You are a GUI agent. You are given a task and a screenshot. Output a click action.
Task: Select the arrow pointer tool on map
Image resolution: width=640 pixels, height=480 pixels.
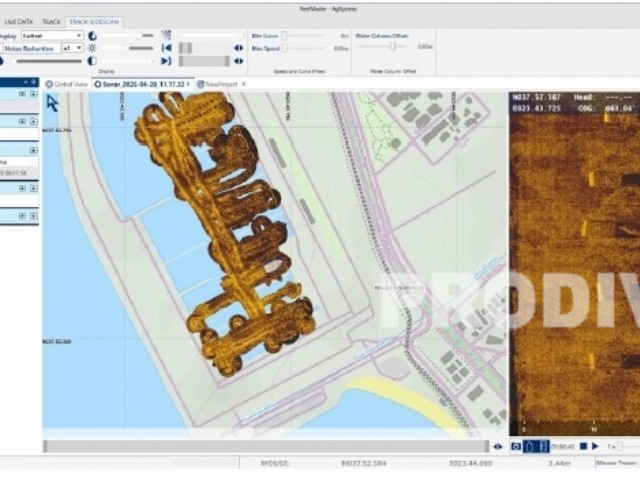point(52,103)
